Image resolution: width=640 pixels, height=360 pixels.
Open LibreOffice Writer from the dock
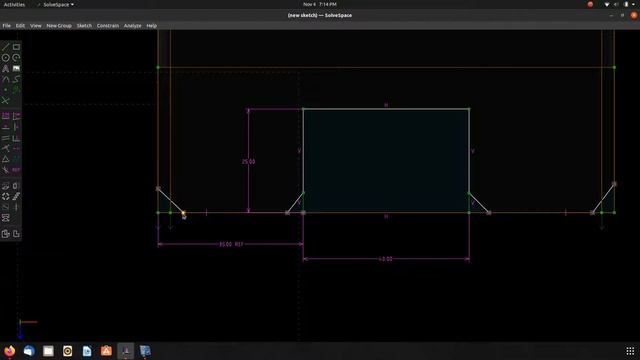click(87, 351)
